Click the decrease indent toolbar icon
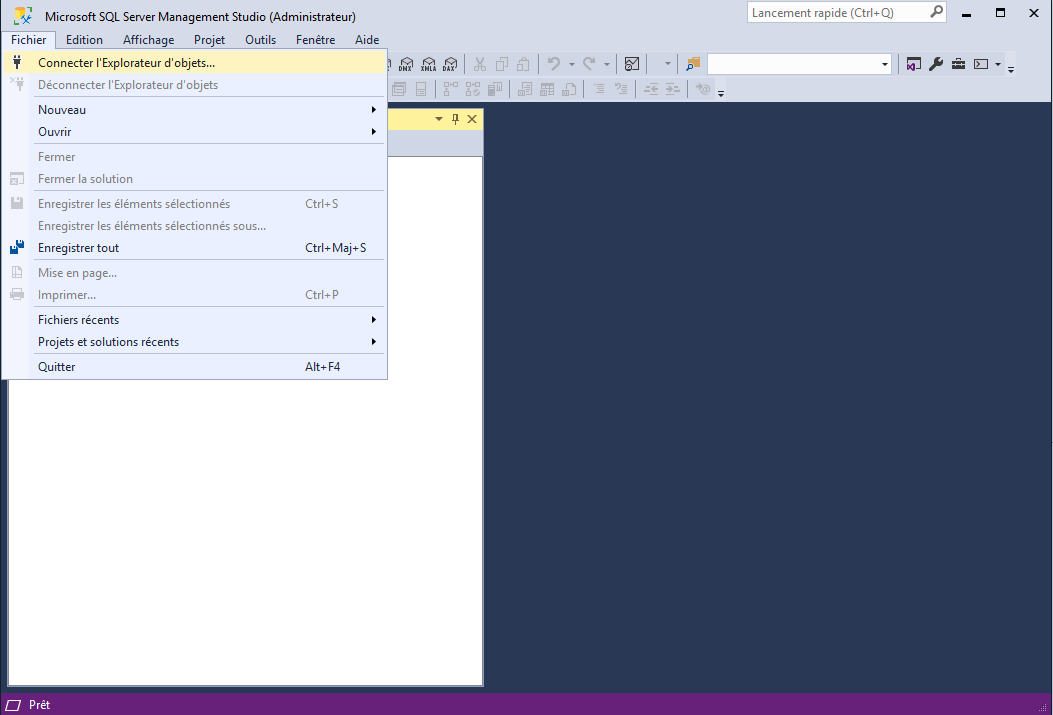The width and height of the screenshot is (1053, 715). pos(651,89)
